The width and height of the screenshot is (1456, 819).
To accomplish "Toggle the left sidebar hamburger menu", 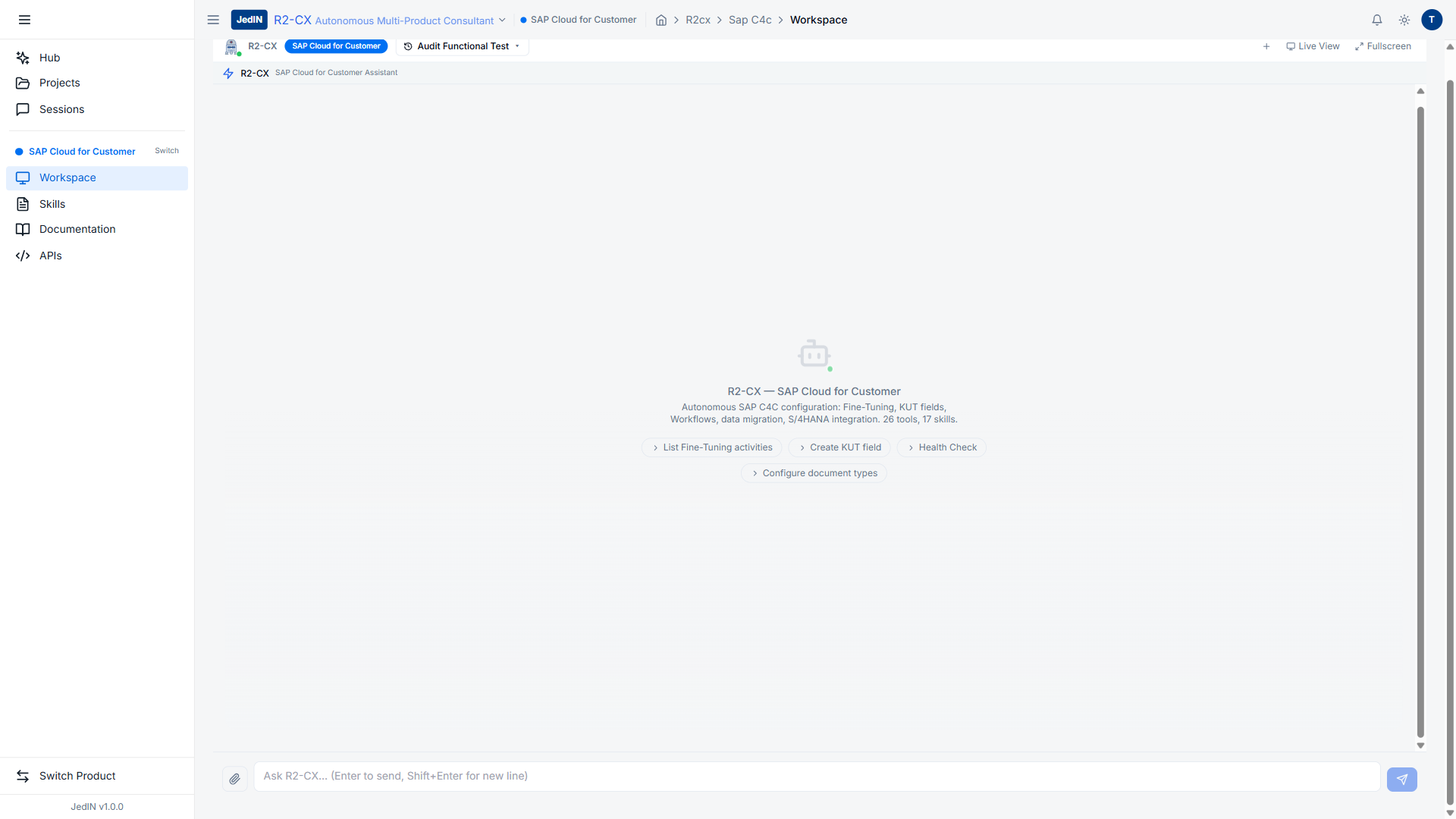I will point(24,20).
